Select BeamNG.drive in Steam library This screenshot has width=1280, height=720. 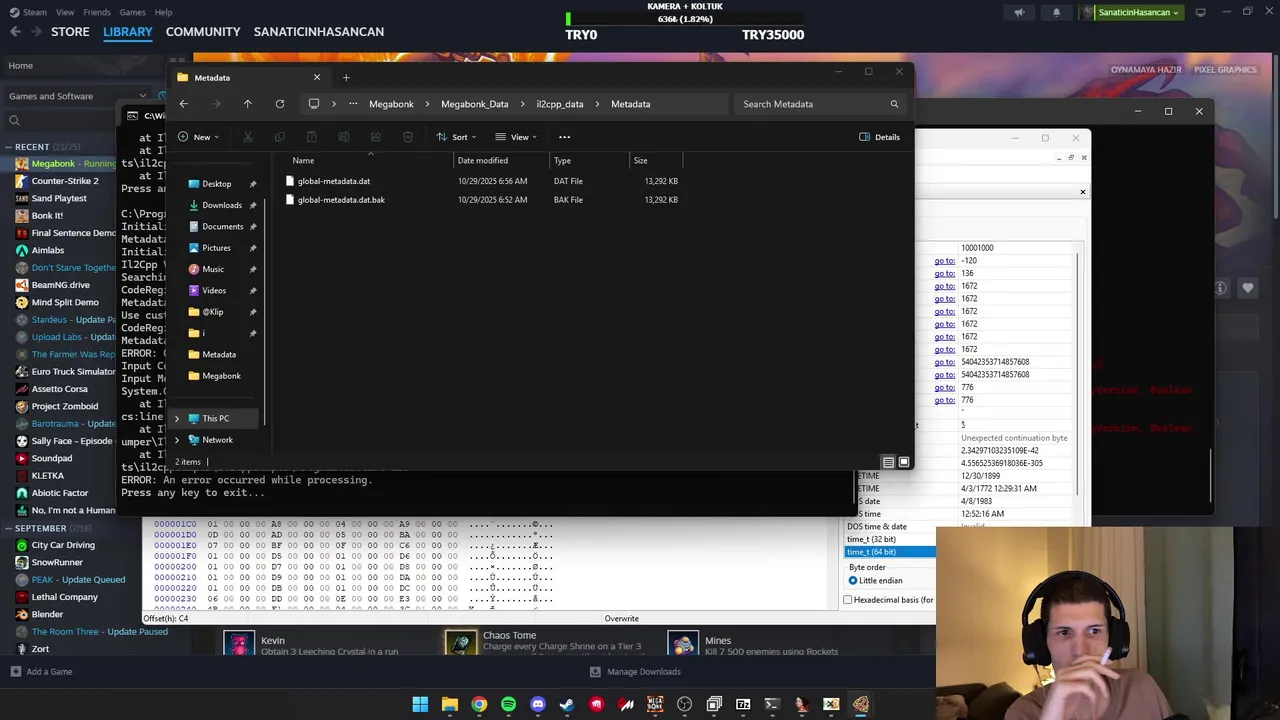(60, 285)
